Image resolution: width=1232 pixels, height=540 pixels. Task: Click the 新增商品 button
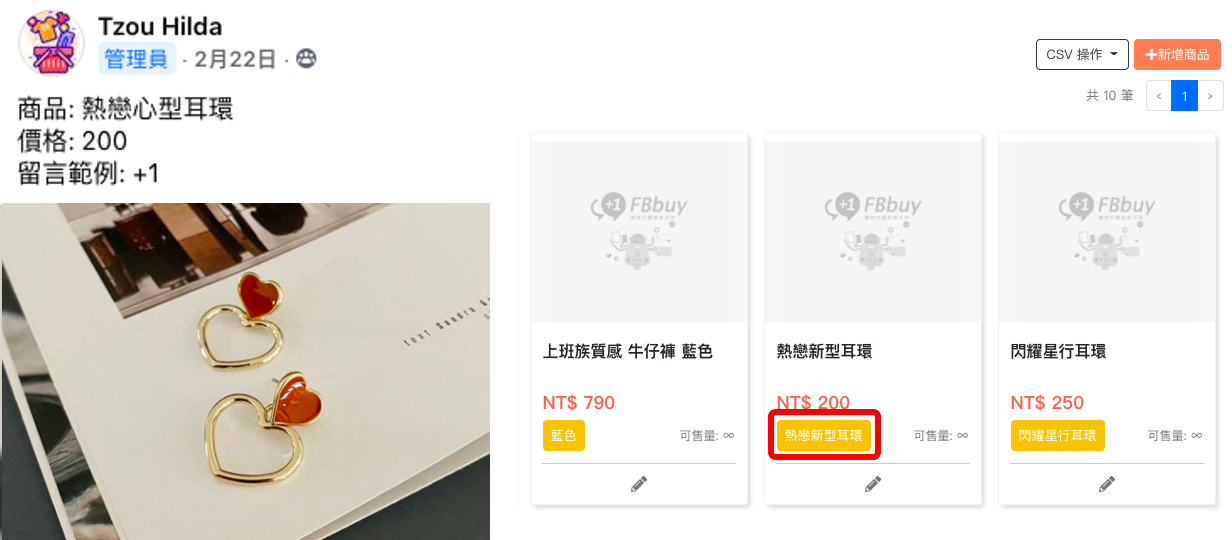(1177, 54)
